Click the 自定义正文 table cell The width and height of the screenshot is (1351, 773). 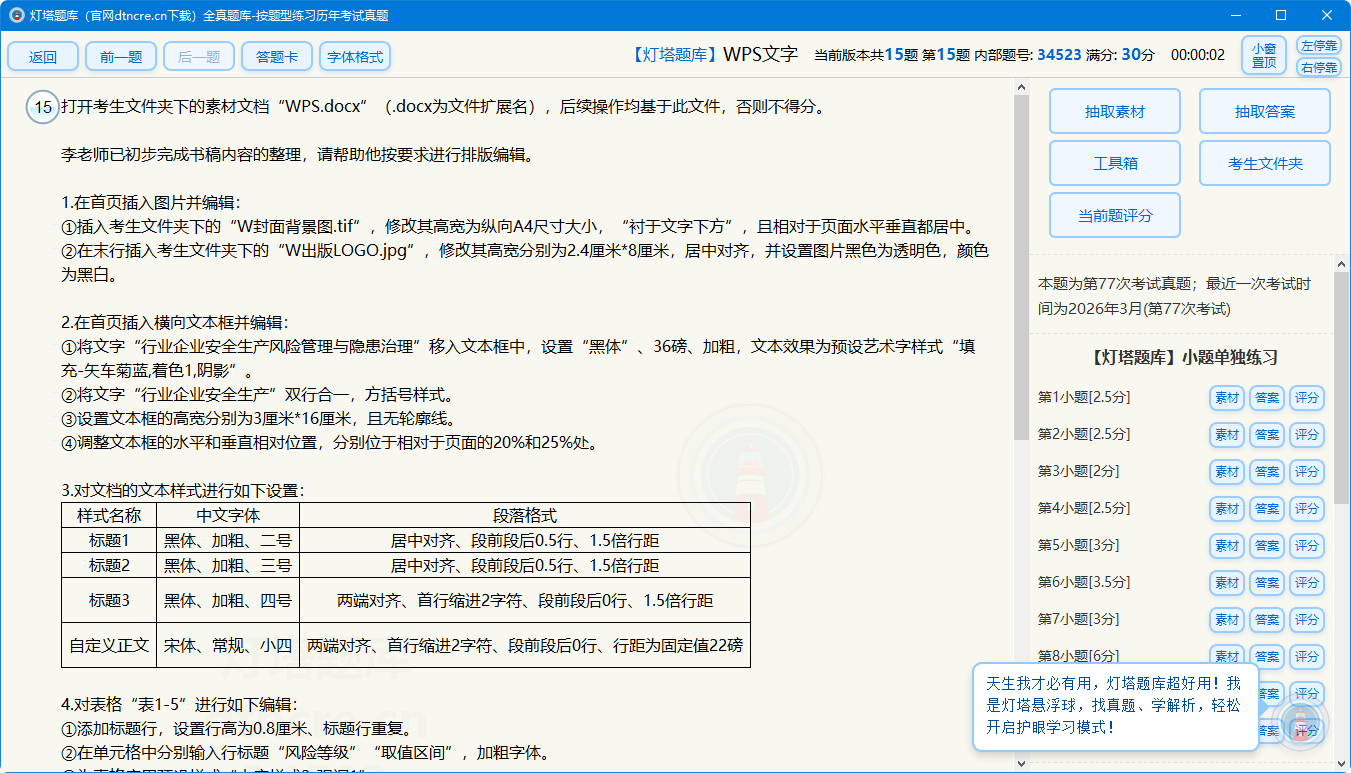pos(109,645)
